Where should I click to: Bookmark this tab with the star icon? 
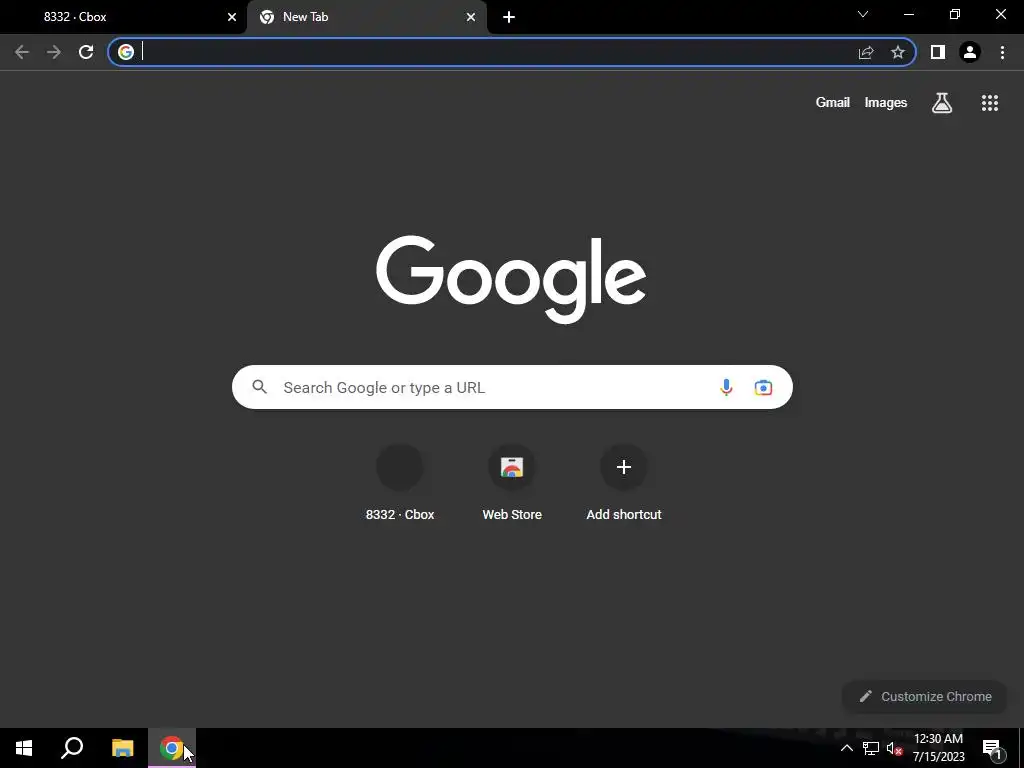[x=898, y=52]
